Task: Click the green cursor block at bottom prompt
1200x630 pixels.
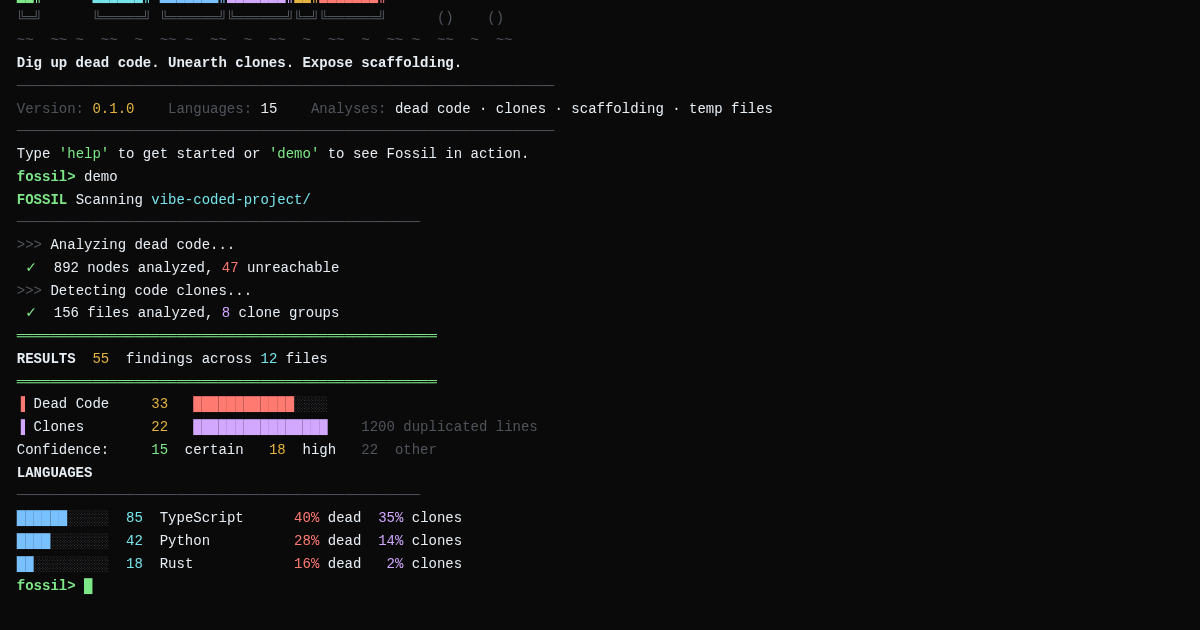Action: (x=88, y=586)
